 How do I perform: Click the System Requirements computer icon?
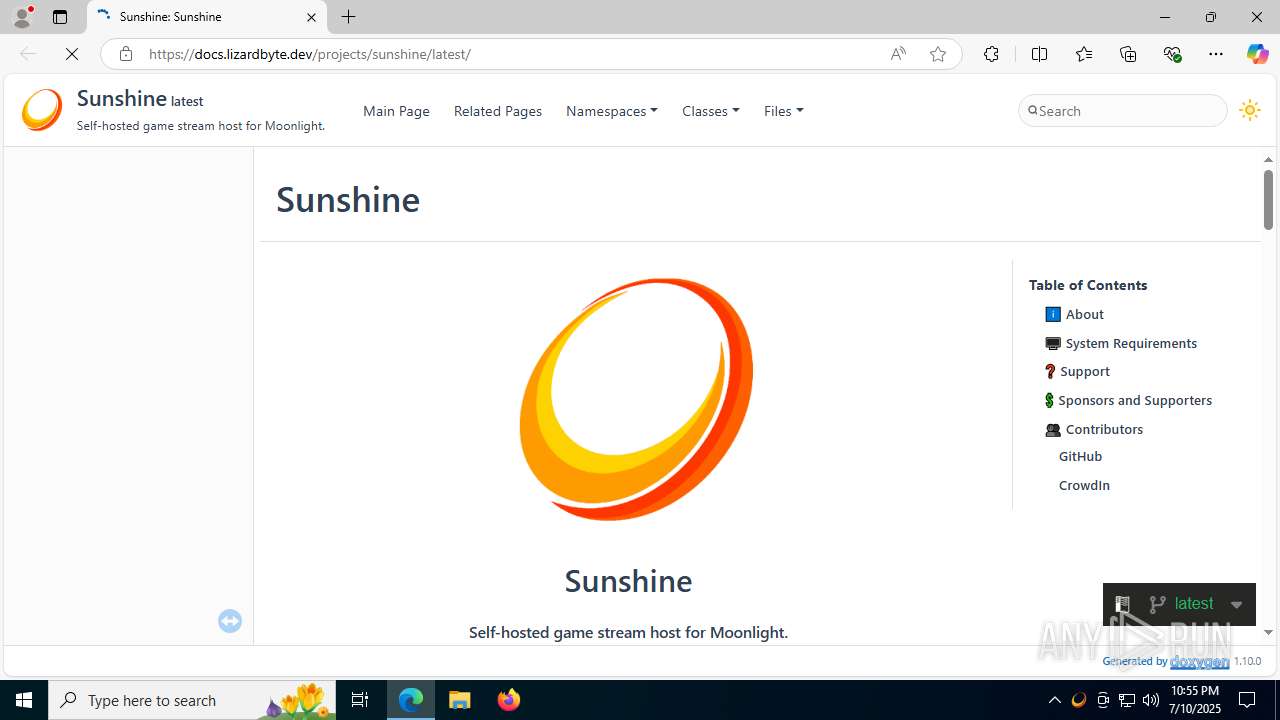[x=1053, y=343]
